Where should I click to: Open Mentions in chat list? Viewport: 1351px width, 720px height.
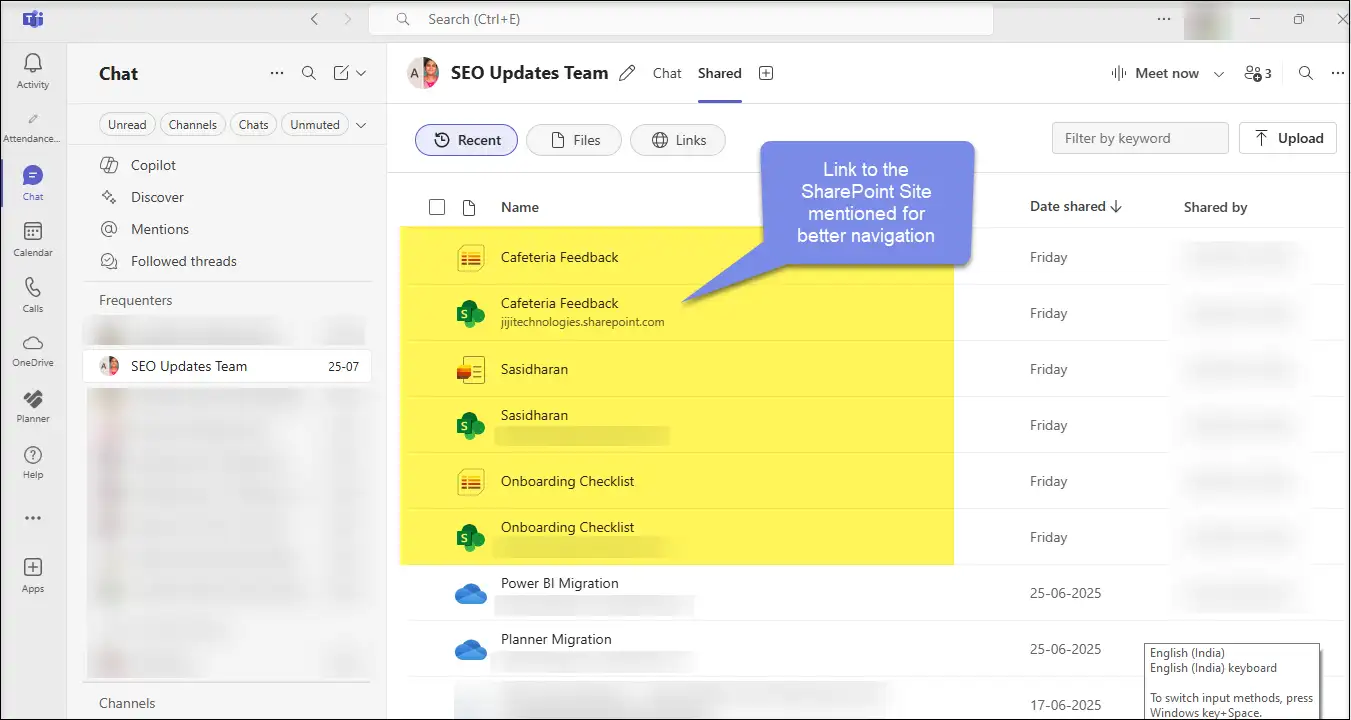tap(160, 229)
